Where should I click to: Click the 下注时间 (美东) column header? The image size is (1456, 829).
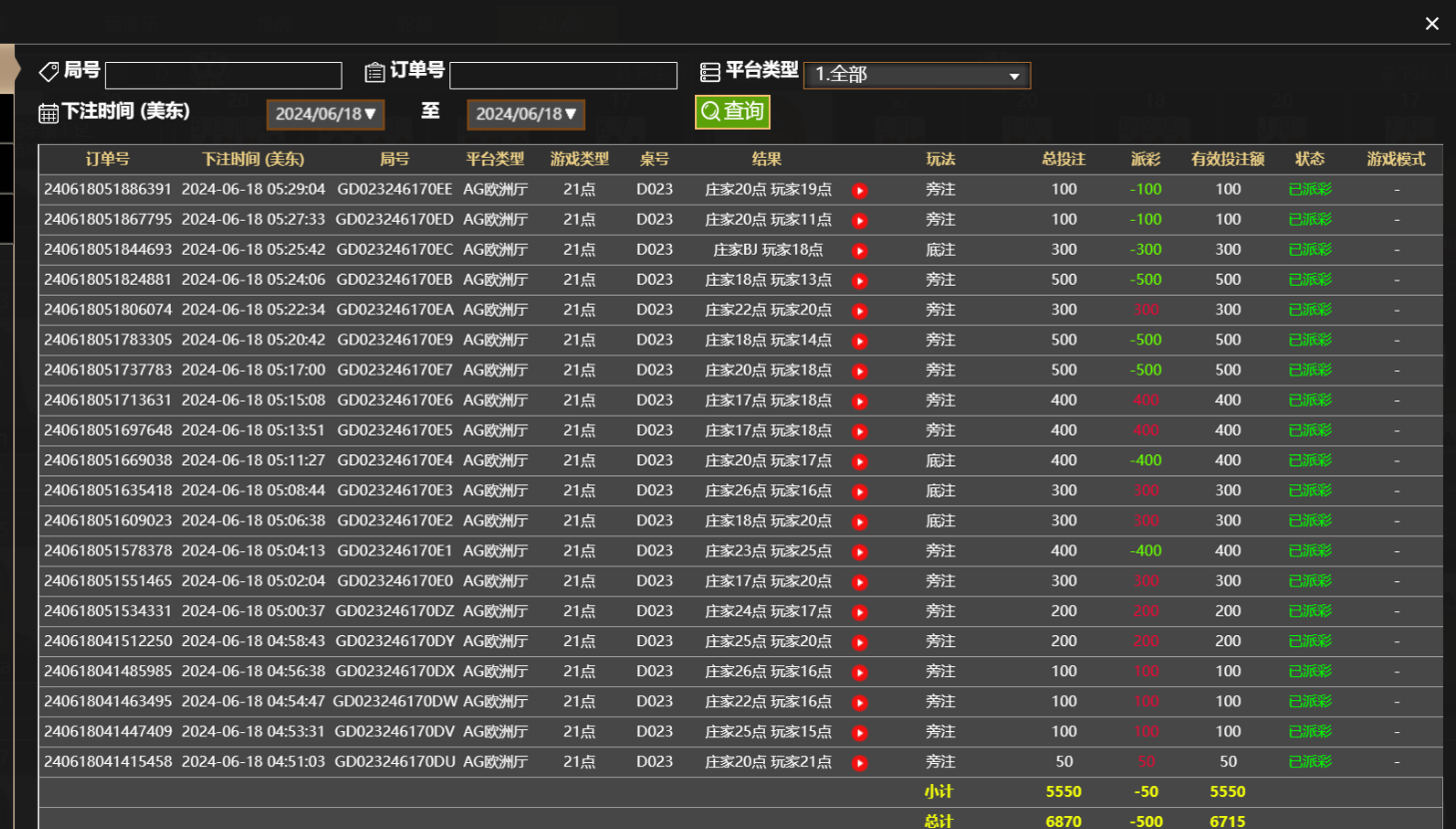tap(253, 159)
